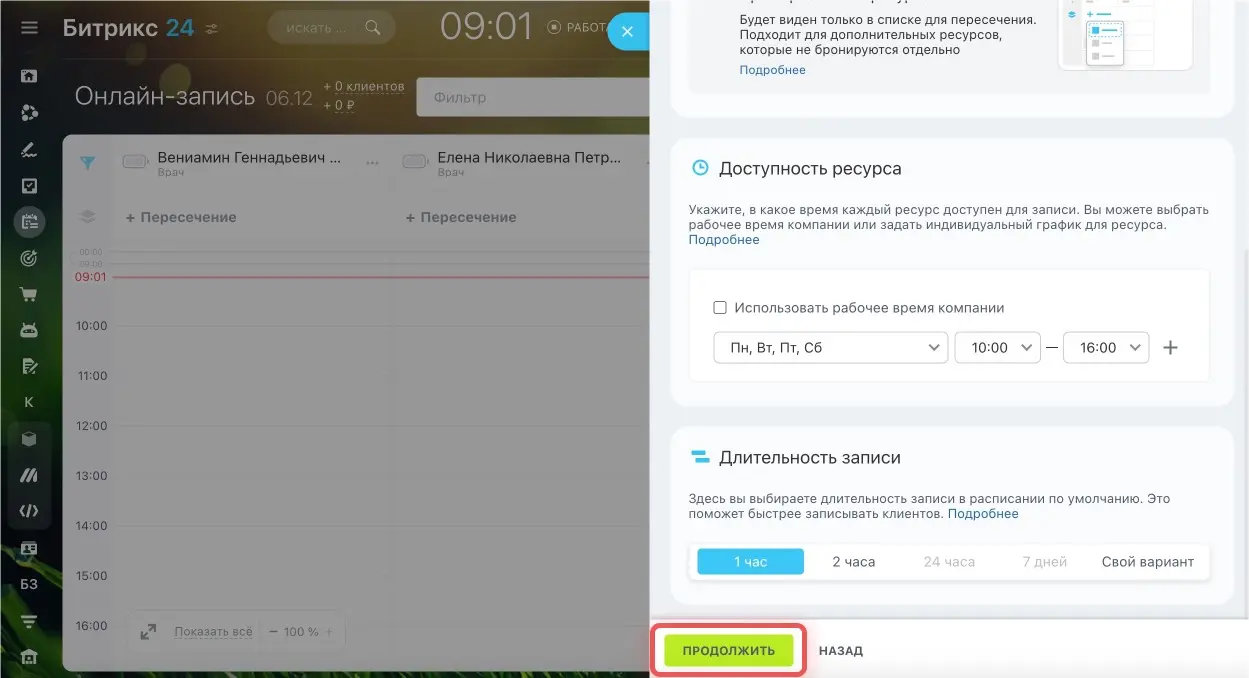Select the '1 час' duration option
Image resolution: width=1249 pixels, height=678 pixels.
(750, 562)
